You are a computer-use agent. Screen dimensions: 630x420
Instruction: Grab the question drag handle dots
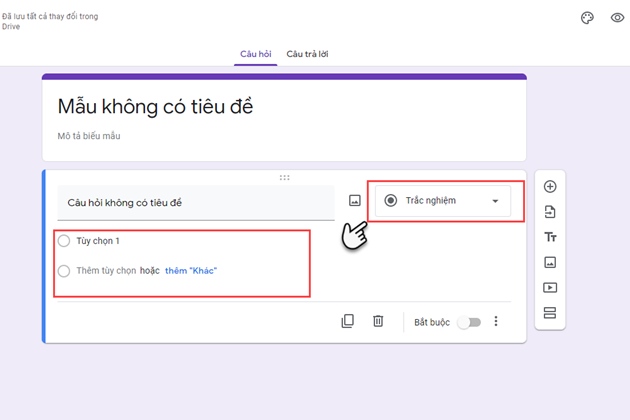click(284, 178)
